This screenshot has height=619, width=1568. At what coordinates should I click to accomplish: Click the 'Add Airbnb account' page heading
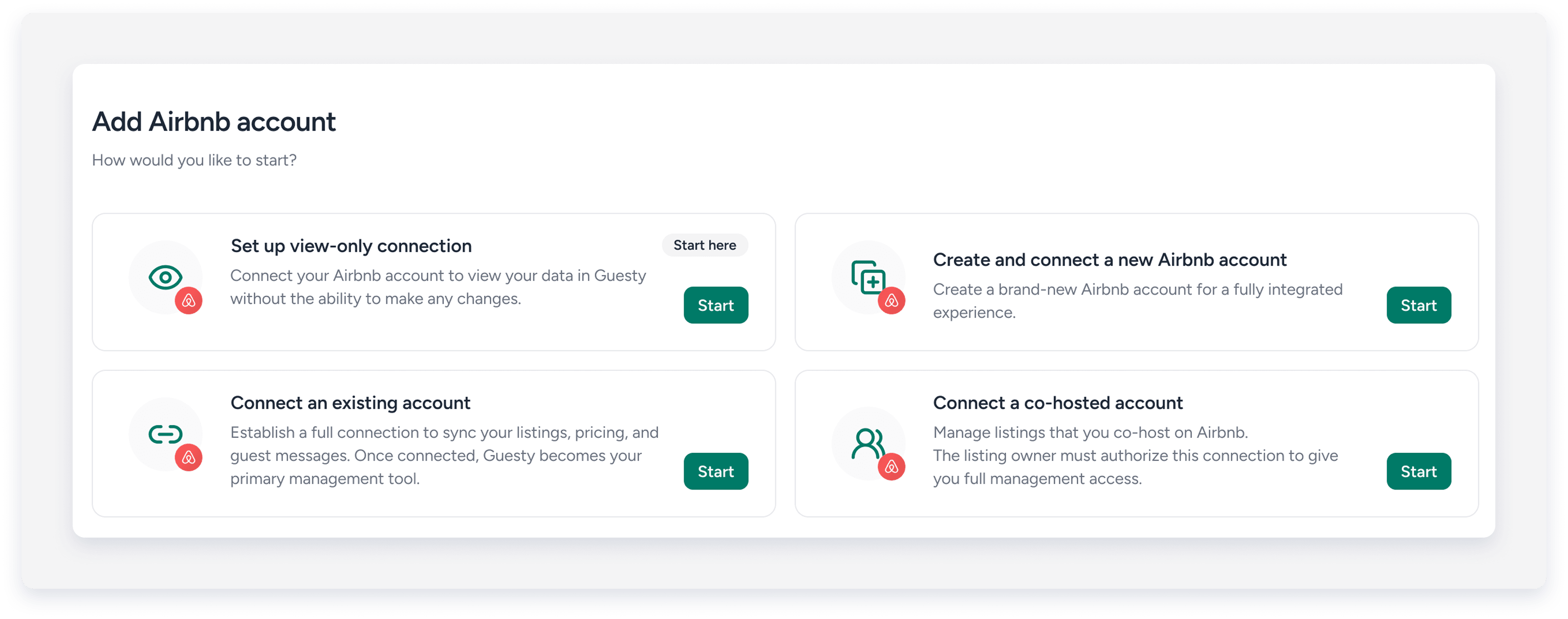[213, 122]
